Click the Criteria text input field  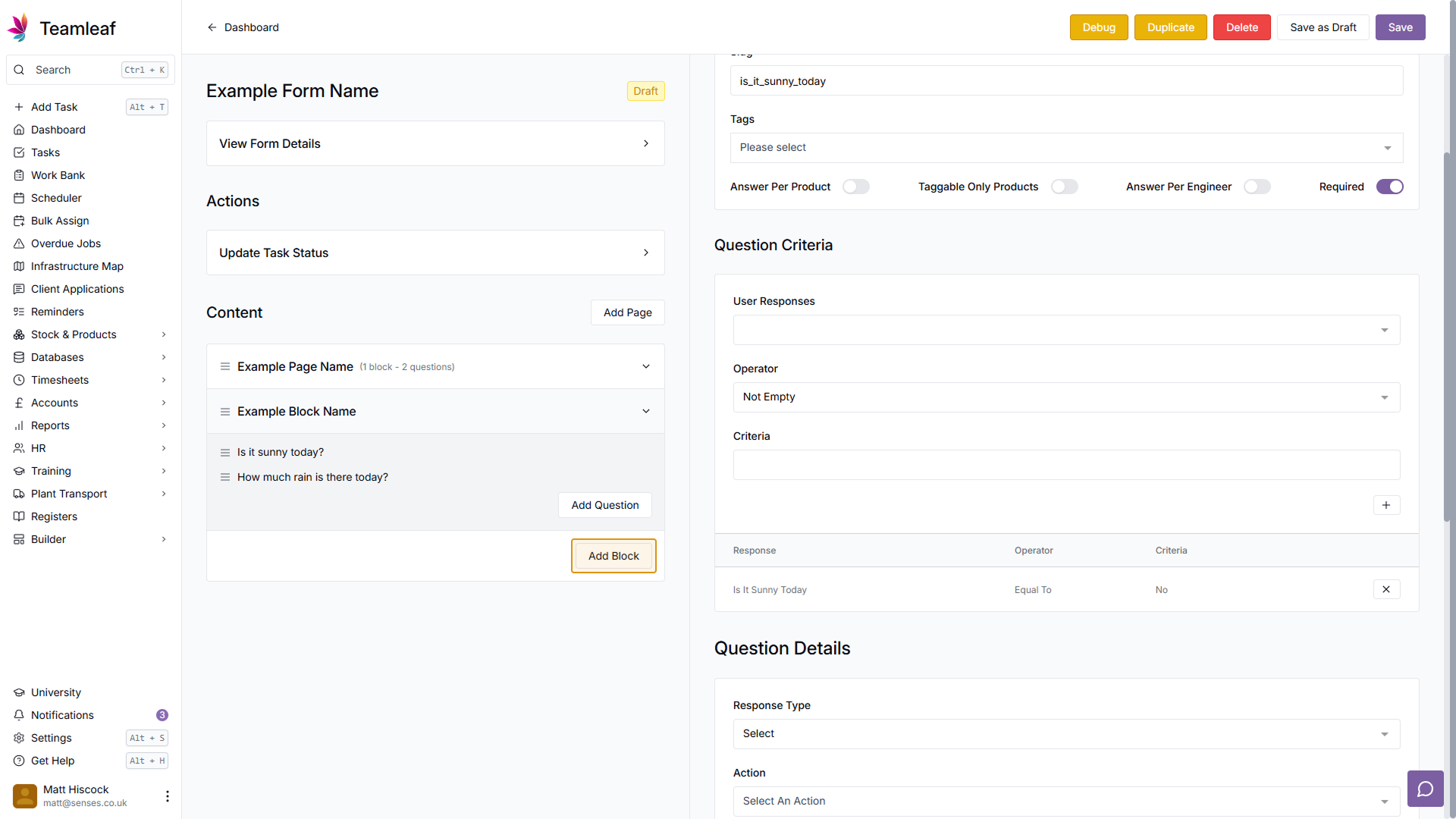pyautogui.click(x=1065, y=465)
